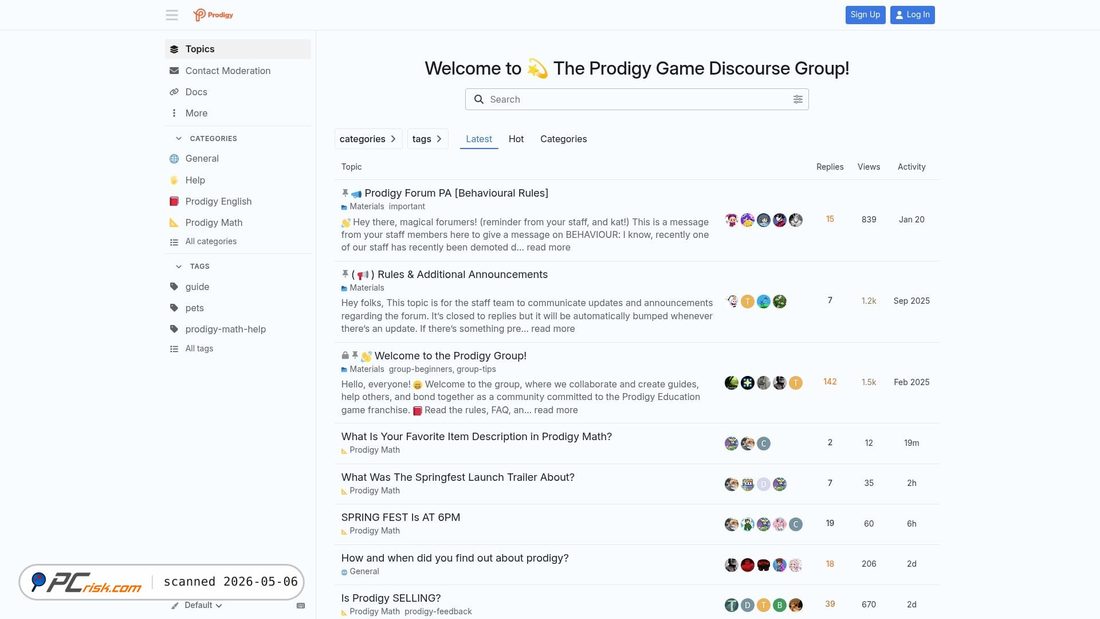Expand read more on Rules & Additional Announcements
The width and height of the screenshot is (1100, 619).
coord(553,329)
